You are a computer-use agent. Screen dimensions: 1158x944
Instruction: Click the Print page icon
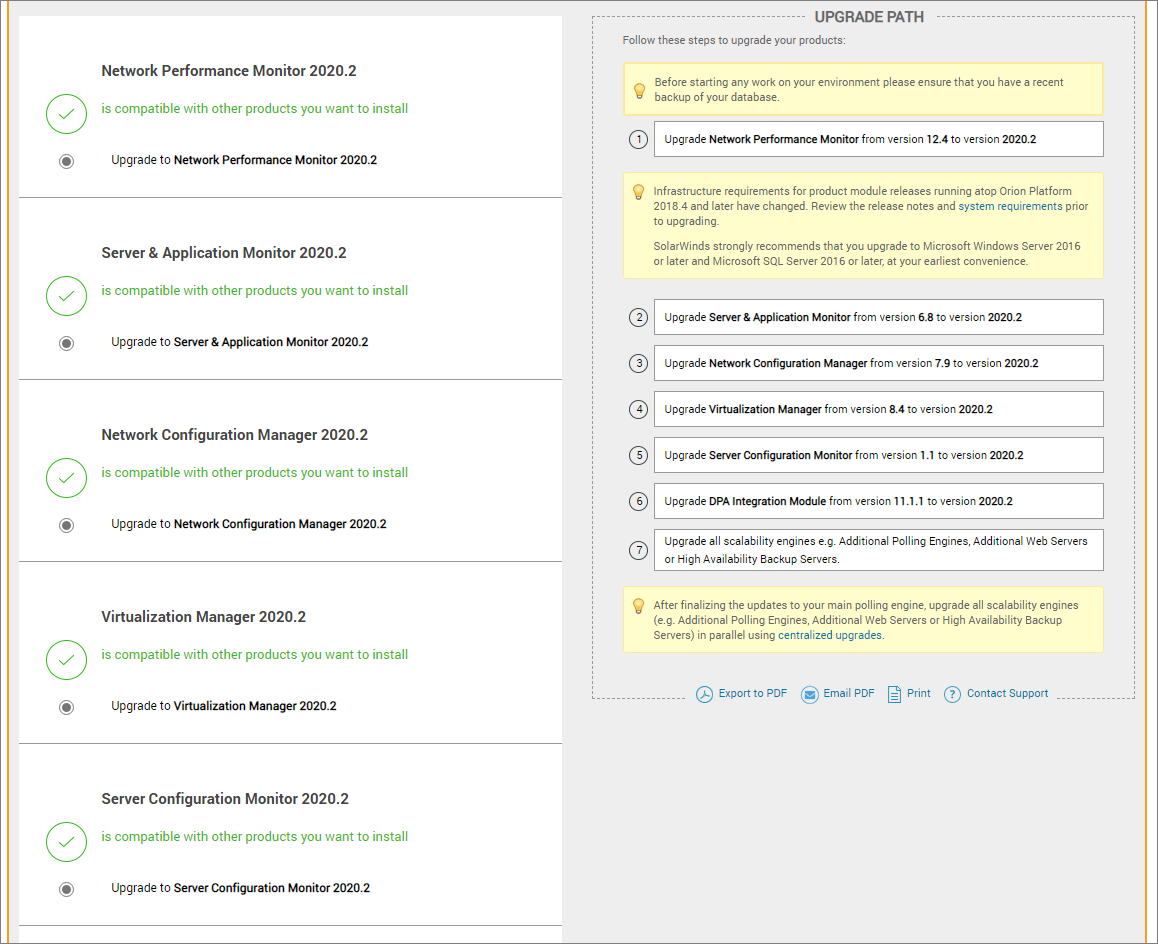coord(894,694)
